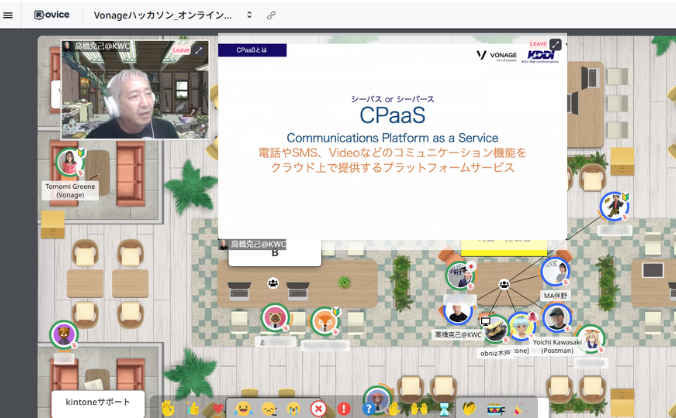Select the fox avatar with beginner badge
This screenshot has width=676, height=418.
(x=325, y=321)
